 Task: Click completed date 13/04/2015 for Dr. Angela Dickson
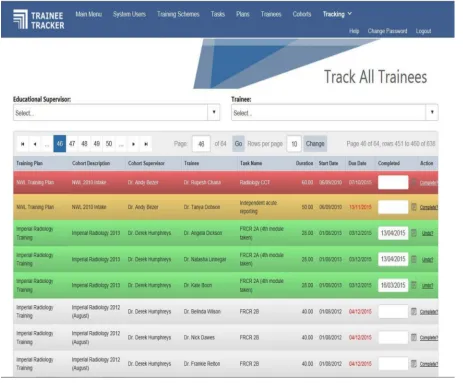point(393,233)
